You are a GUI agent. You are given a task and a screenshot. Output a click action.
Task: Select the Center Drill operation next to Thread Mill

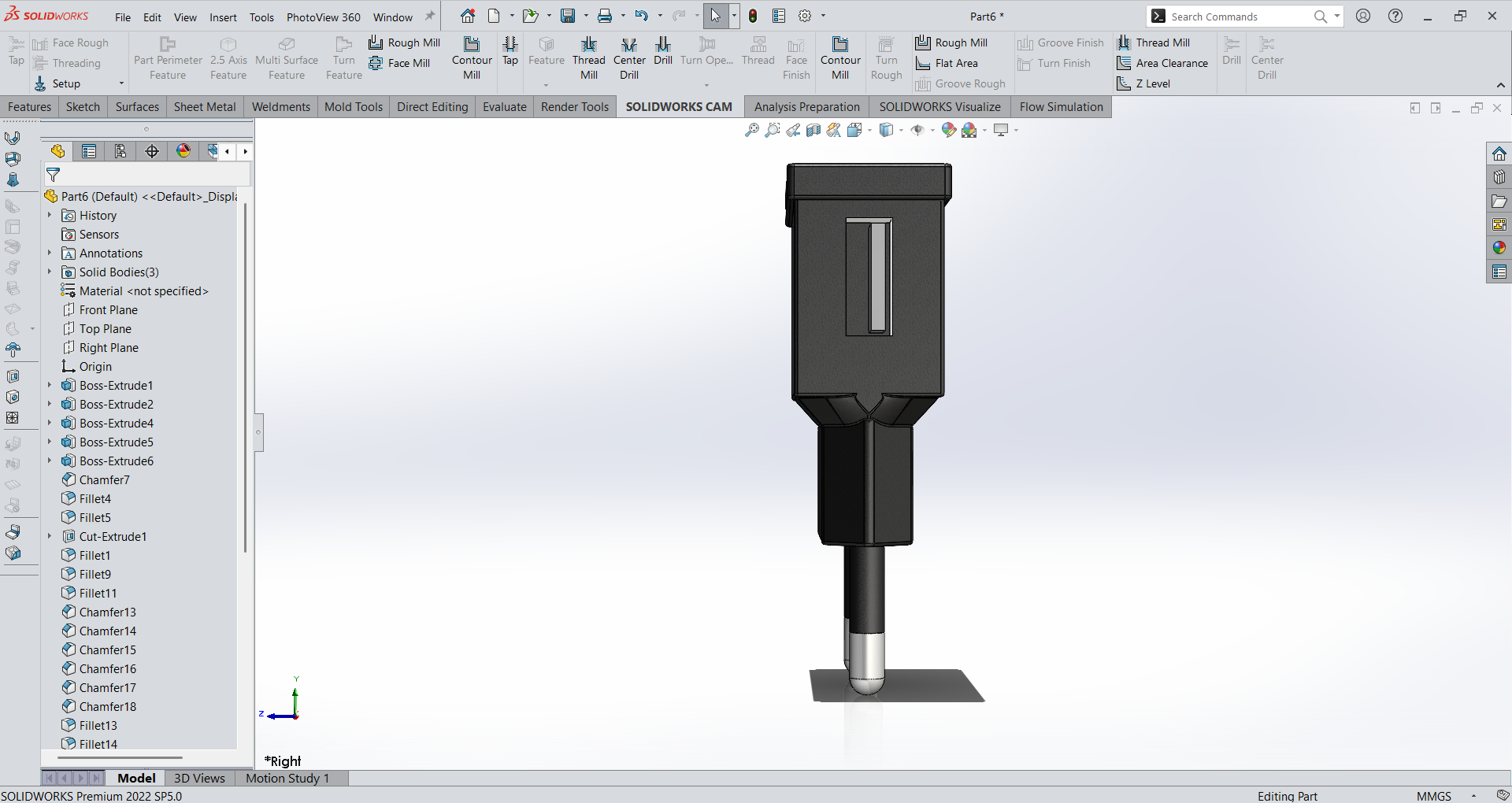[629, 58]
